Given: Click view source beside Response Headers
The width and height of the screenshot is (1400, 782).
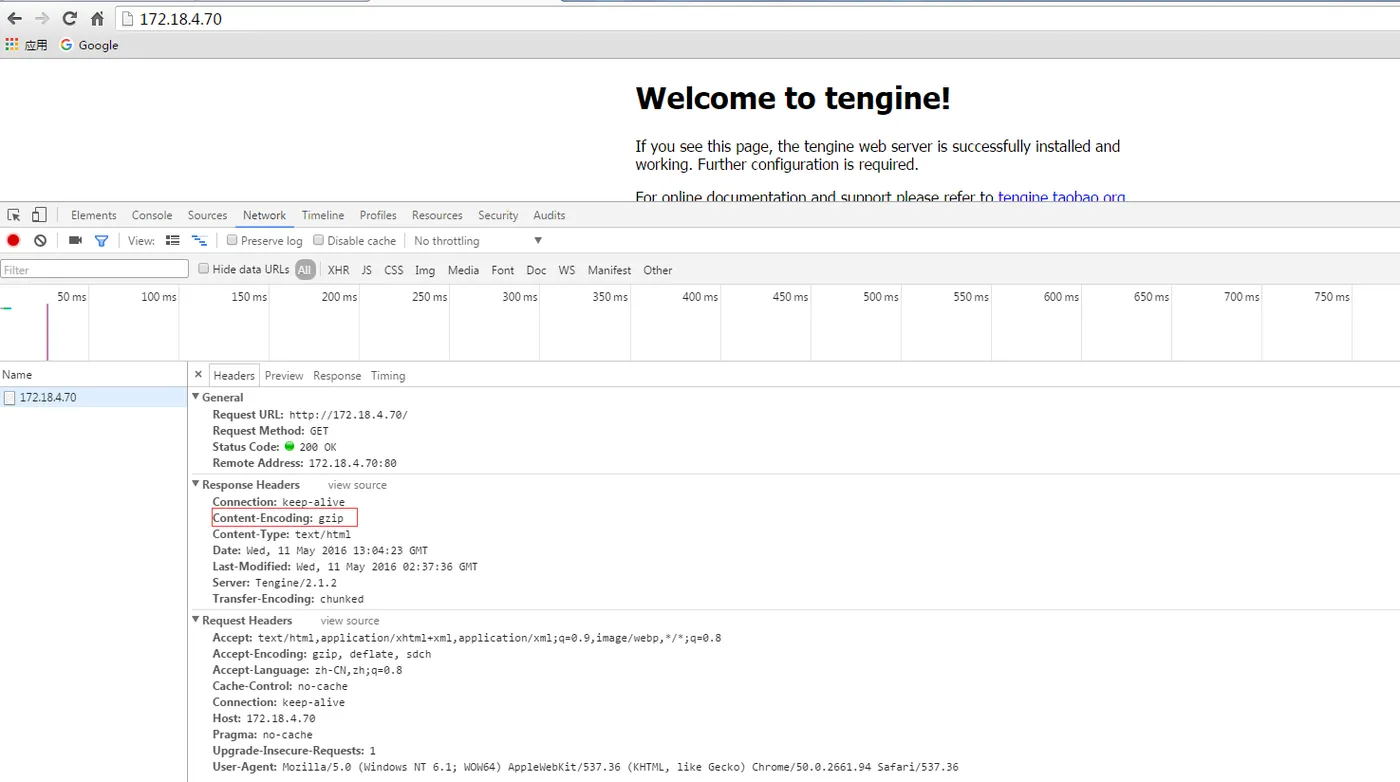Looking at the screenshot, I should 357,485.
